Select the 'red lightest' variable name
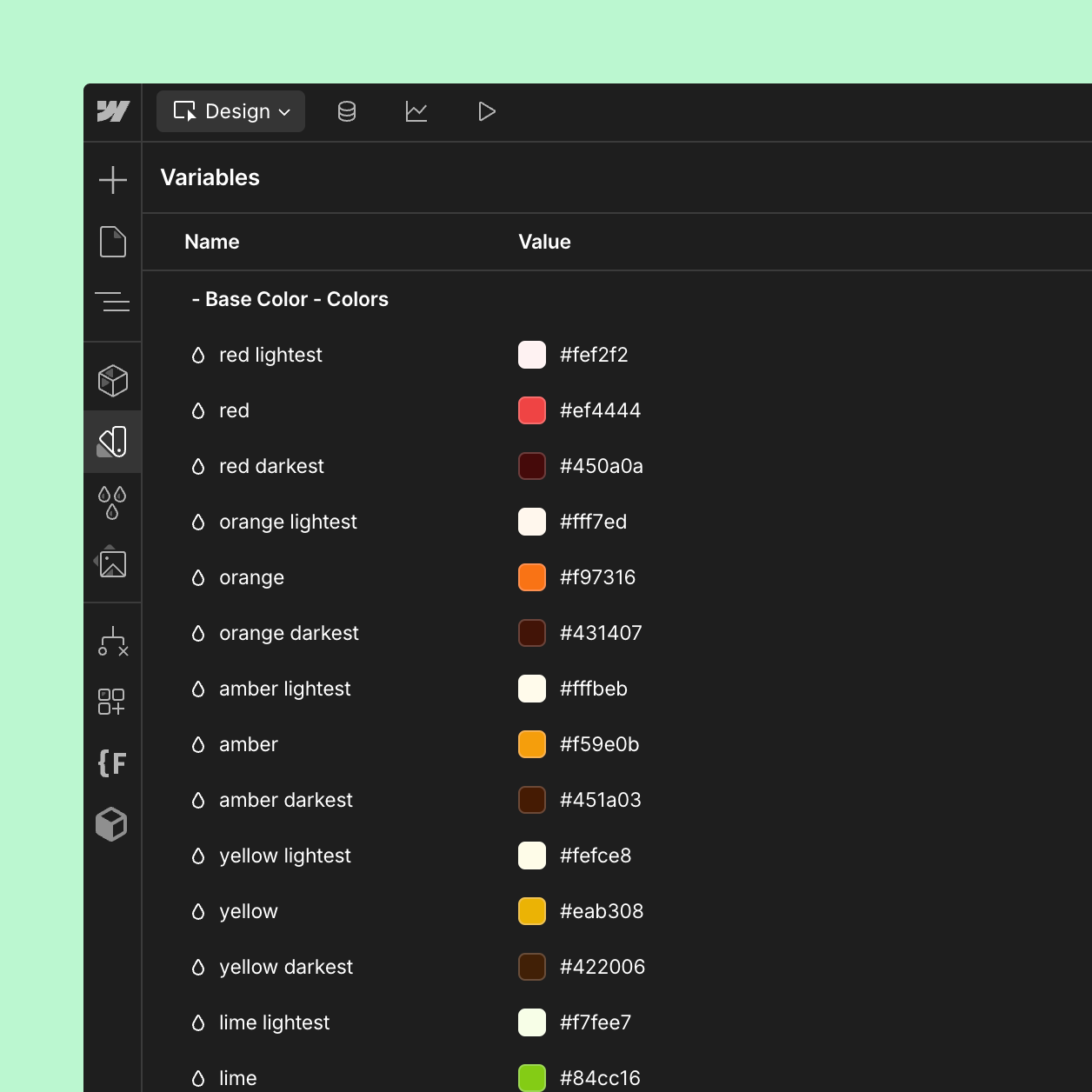Image resolution: width=1092 pixels, height=1092 pixels. tap(270, 355)
